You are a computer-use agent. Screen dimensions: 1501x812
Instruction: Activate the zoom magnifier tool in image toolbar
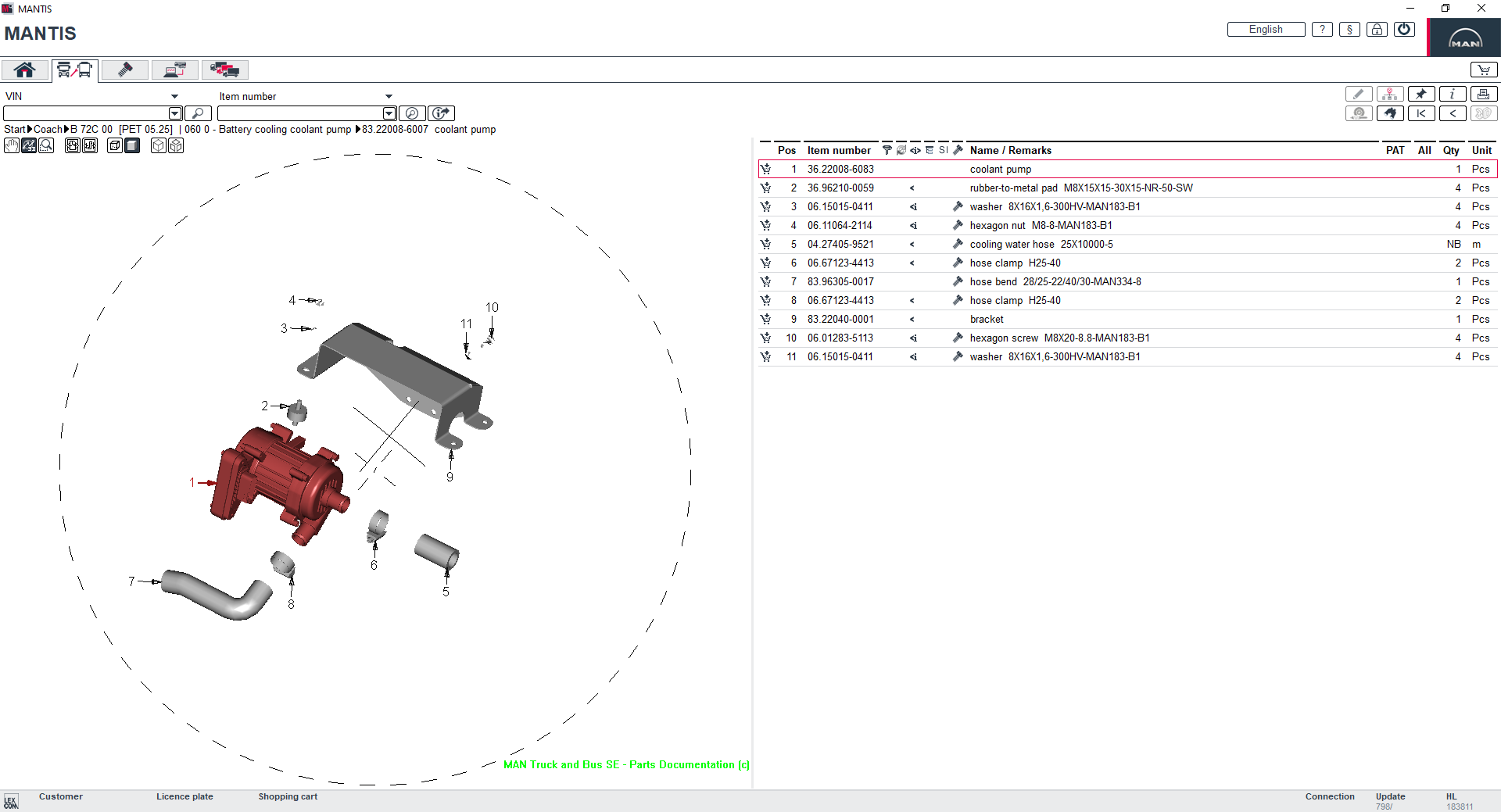point(46,145)
